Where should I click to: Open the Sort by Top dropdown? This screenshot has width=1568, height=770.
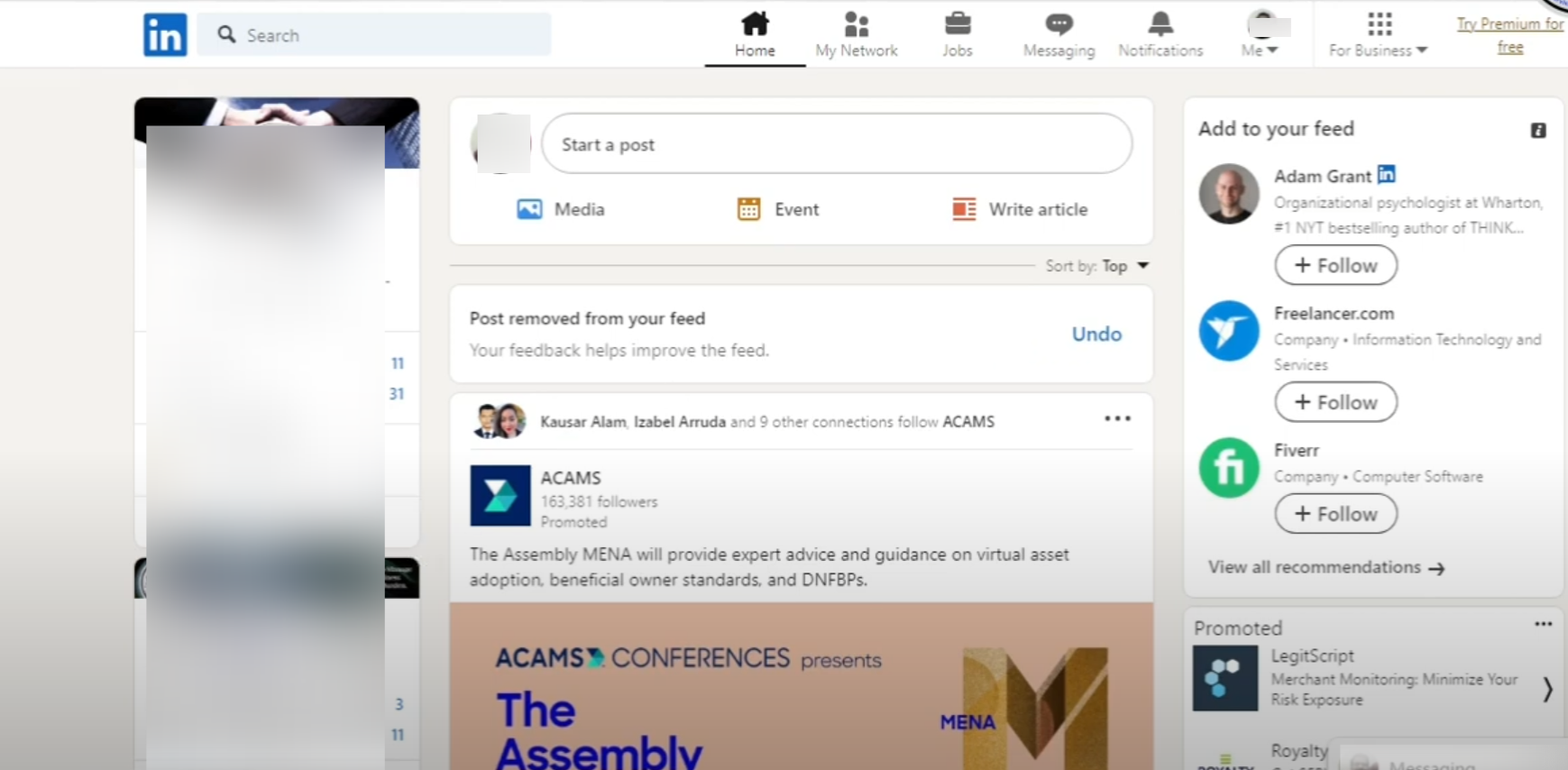click(x=1097, y=266)
